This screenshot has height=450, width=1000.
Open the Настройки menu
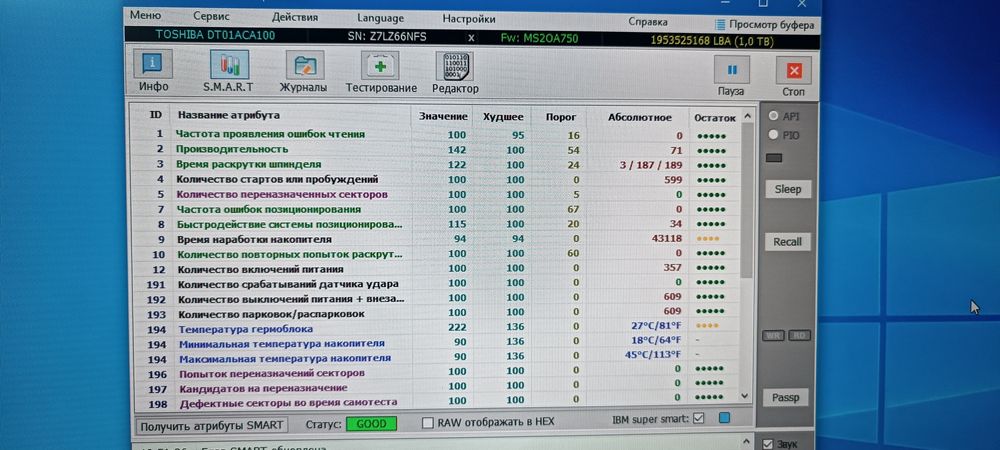tap(469, 20)
